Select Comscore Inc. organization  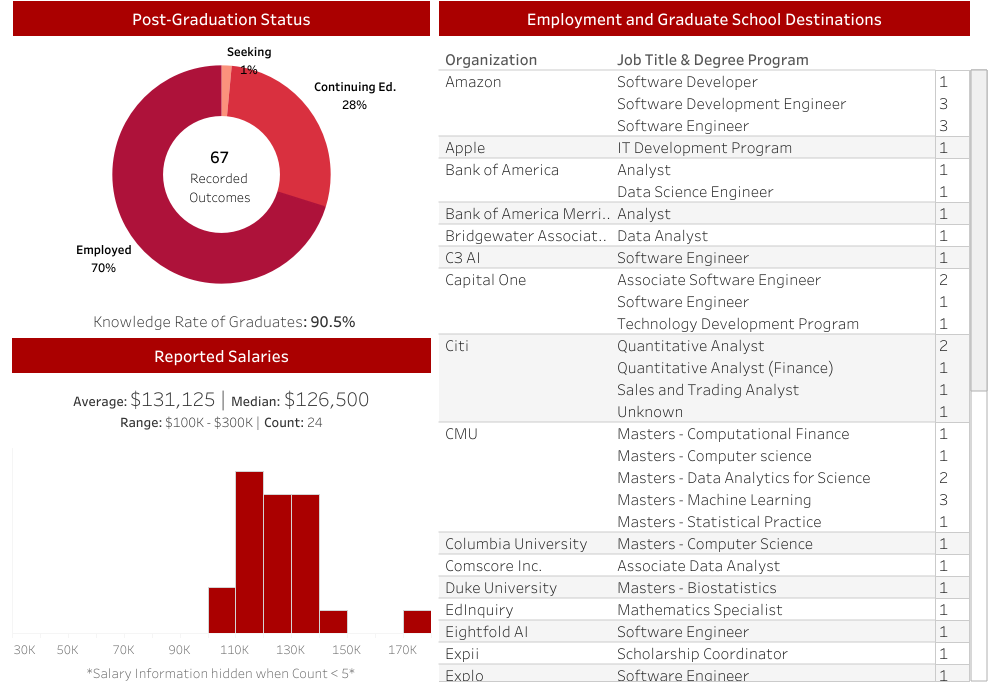(x=492, y=565)
